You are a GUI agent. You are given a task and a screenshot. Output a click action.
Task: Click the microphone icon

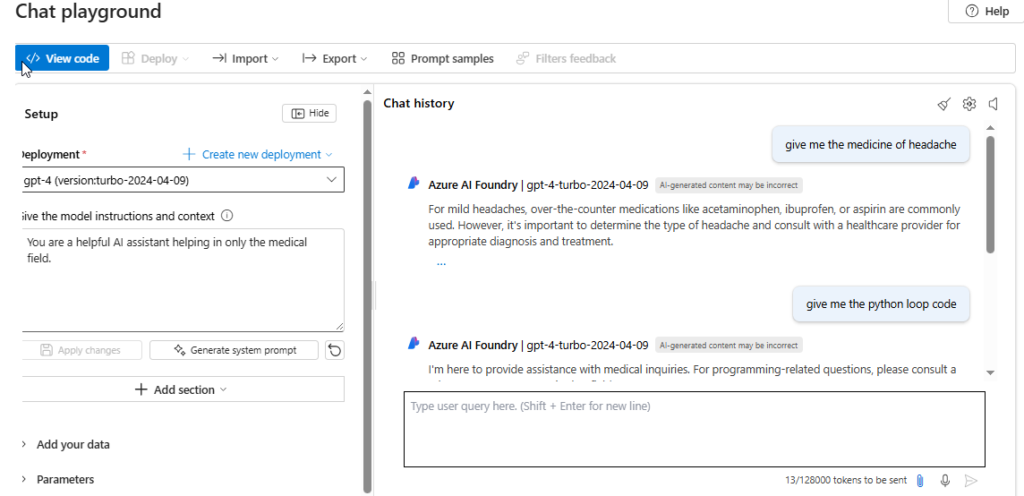(x=945, y=480)
